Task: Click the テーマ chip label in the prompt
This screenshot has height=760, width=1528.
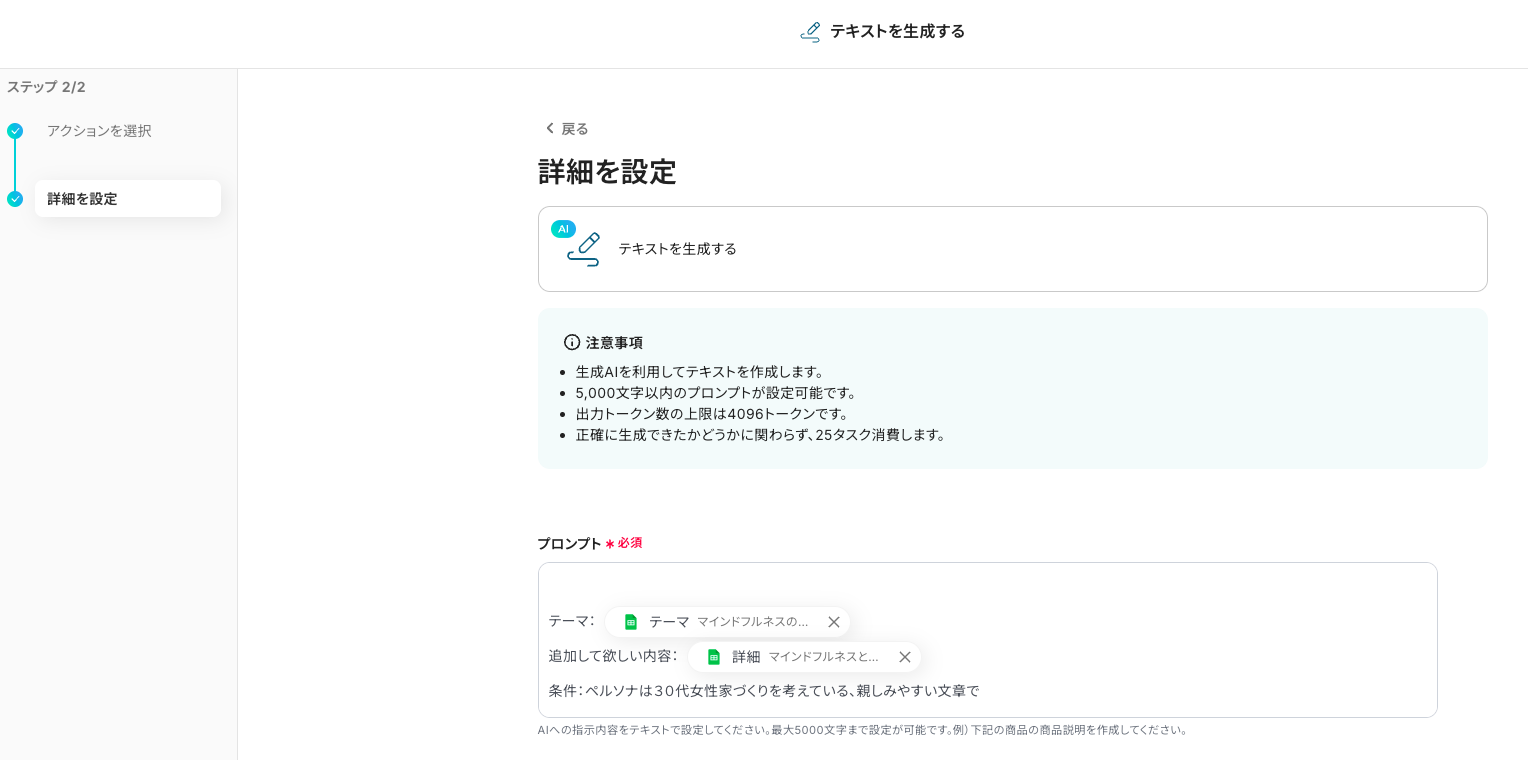Action: 669,622
